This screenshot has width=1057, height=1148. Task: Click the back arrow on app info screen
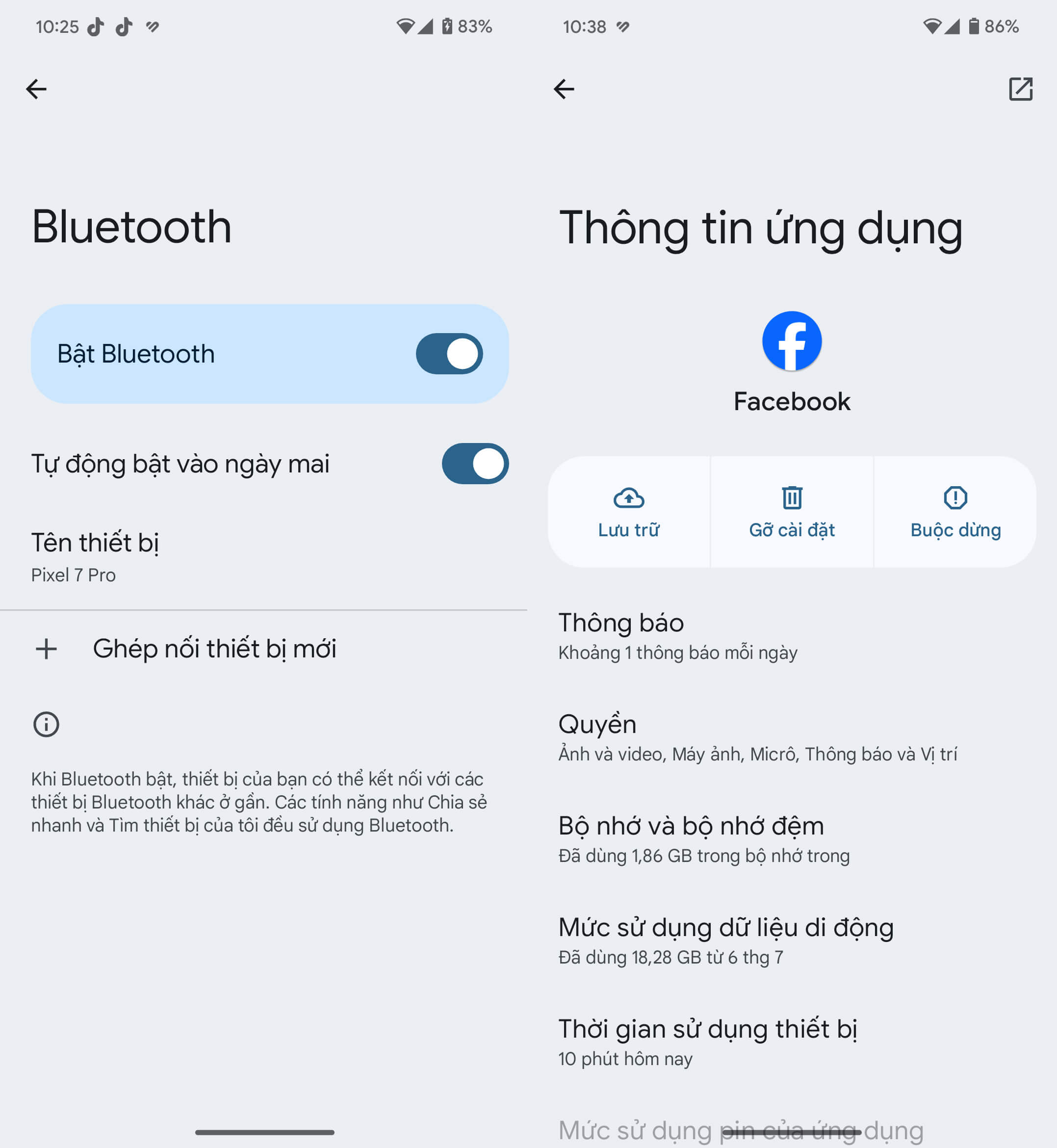click(x=566, y=89)
